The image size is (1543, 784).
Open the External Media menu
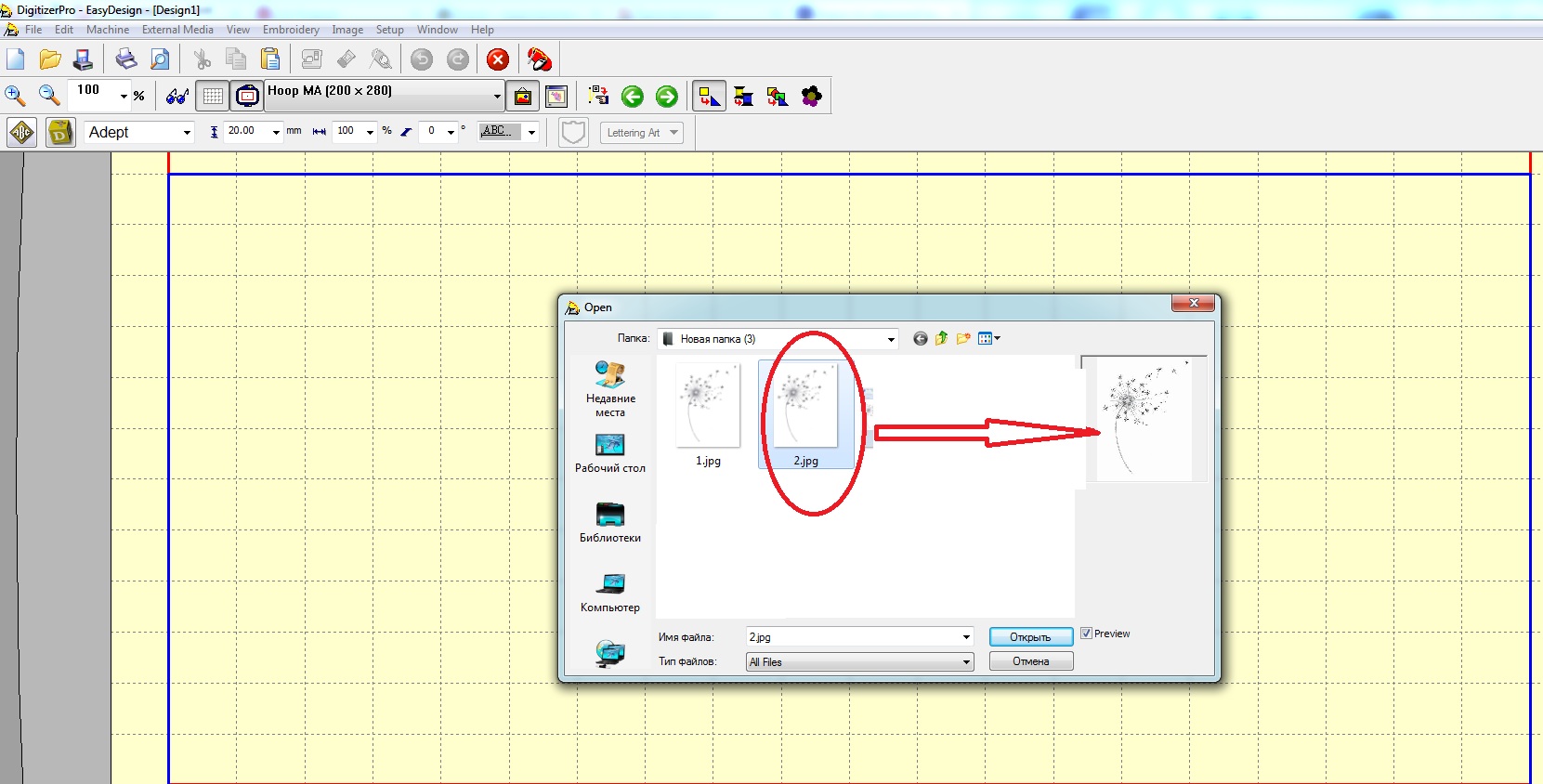[x=177, y=30]
